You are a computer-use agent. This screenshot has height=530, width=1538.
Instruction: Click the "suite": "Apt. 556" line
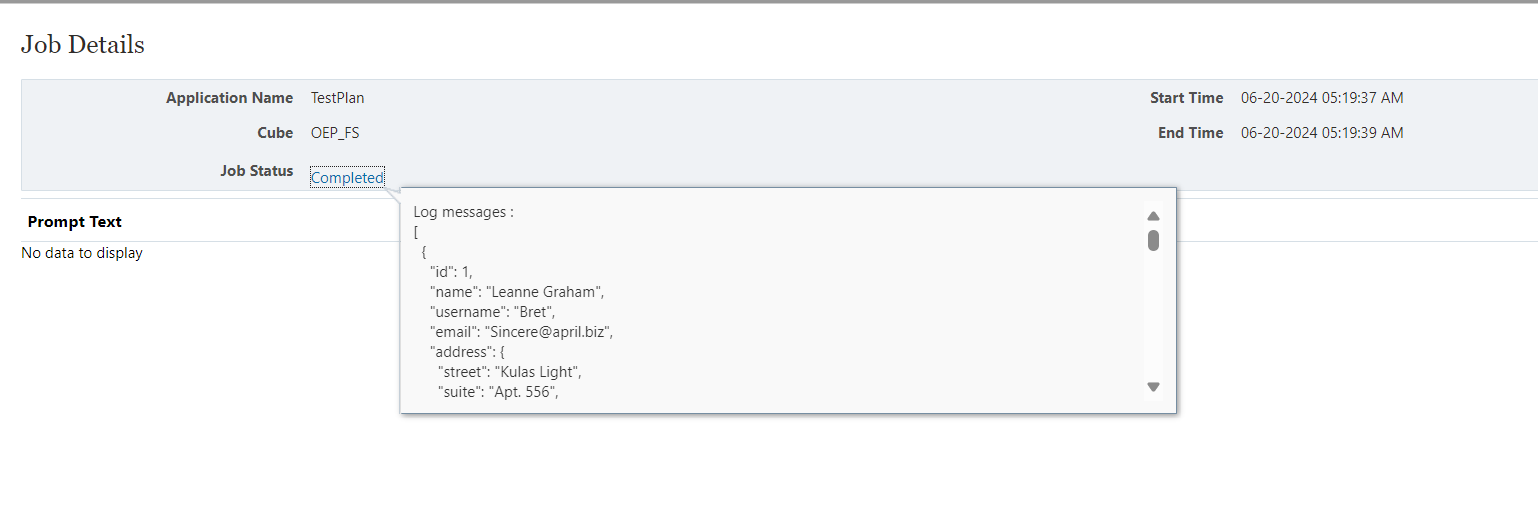[x=498, y=392]
